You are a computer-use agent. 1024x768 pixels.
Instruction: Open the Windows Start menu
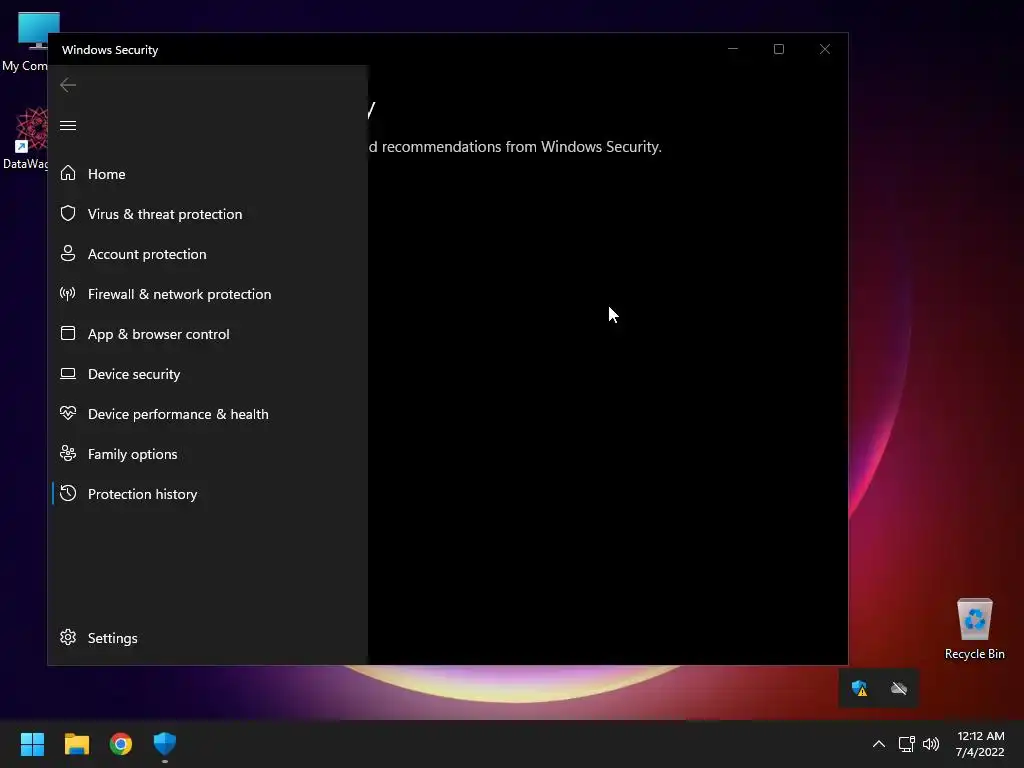(x=32, y=744)
